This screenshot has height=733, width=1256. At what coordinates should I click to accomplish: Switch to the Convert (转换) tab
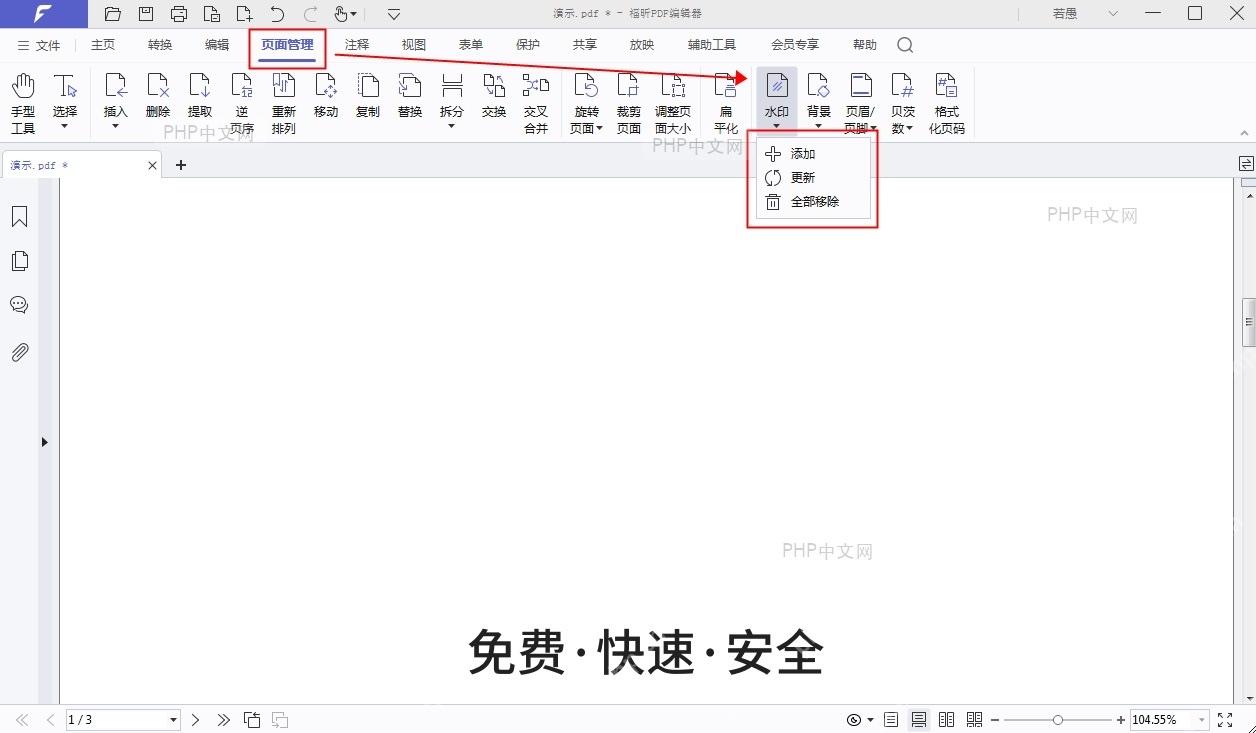(160, 45)
